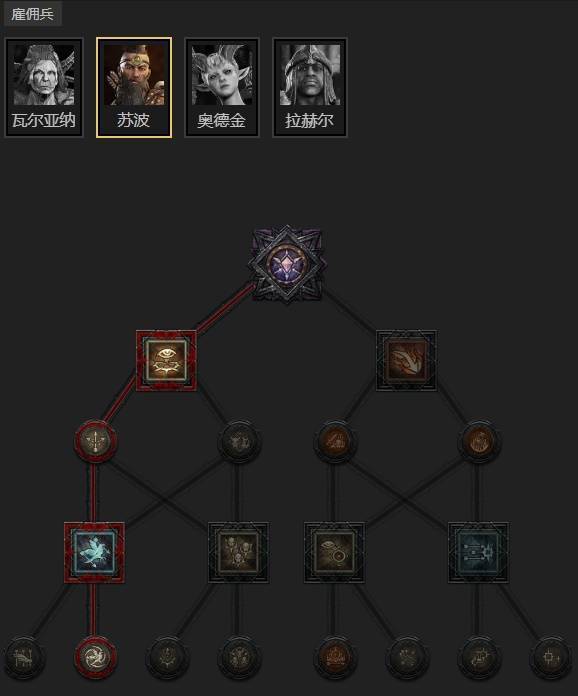Open the 雇佣兵 tab
The image size is (578, 696).
click(x=32, y=14)
